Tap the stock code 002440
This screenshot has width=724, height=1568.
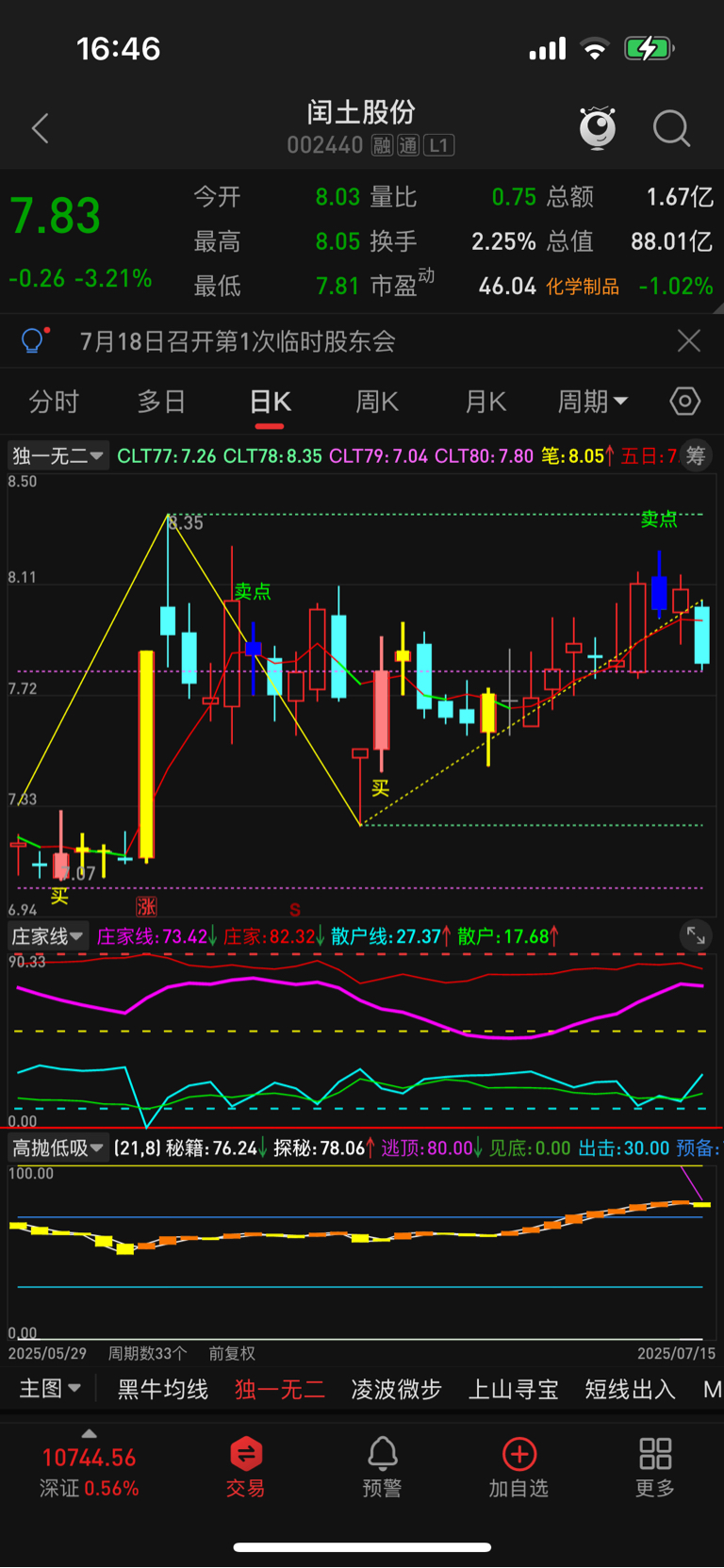point(325,145)
